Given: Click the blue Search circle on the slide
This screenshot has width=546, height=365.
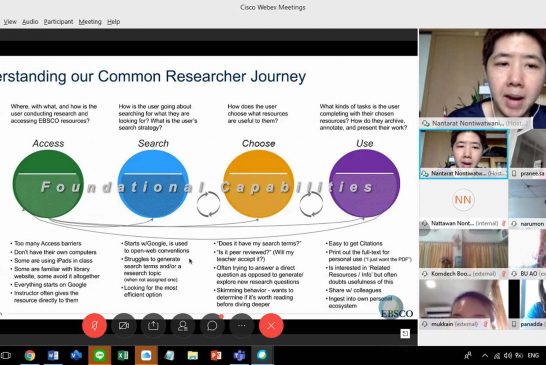Looking at the screenshot, I should (x=153, y=184).
